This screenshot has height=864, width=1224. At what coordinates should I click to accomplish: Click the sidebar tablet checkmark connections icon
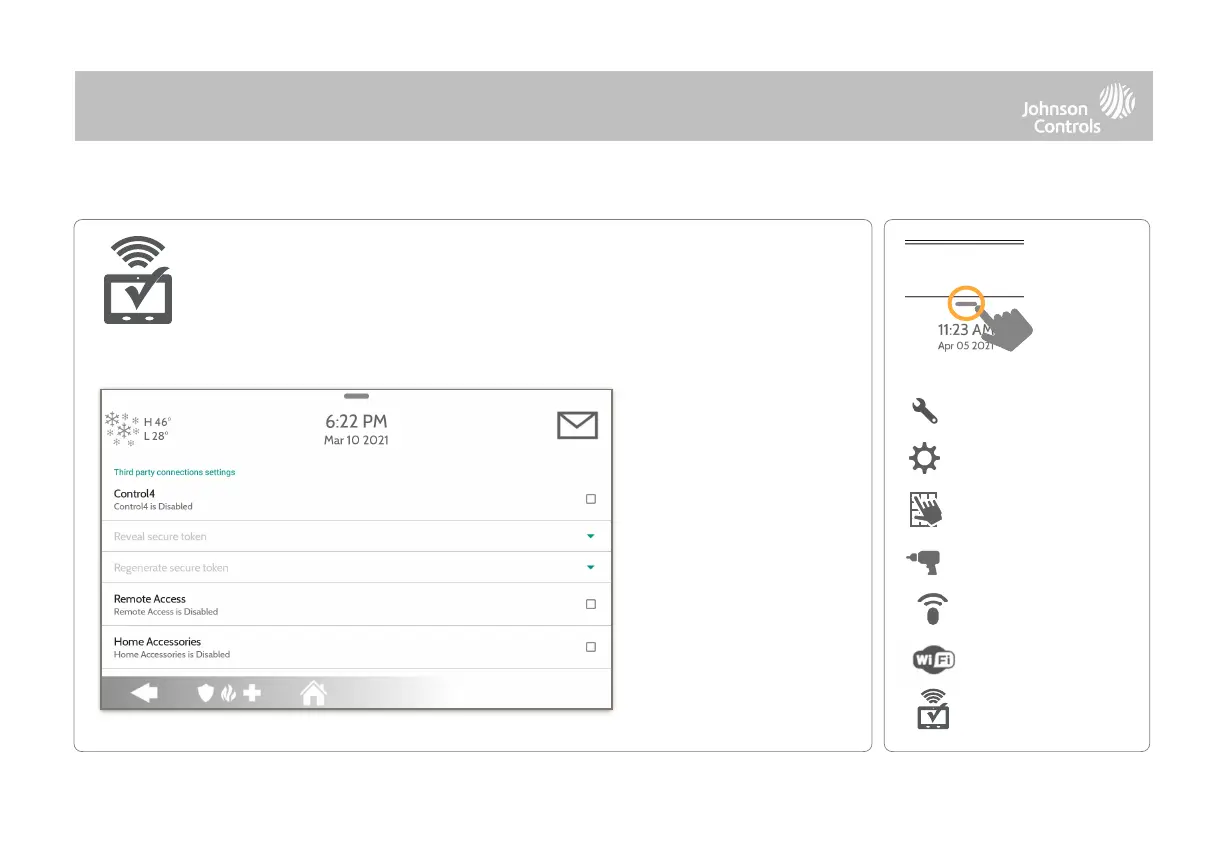pyautogui.click(x=933, y=708)
